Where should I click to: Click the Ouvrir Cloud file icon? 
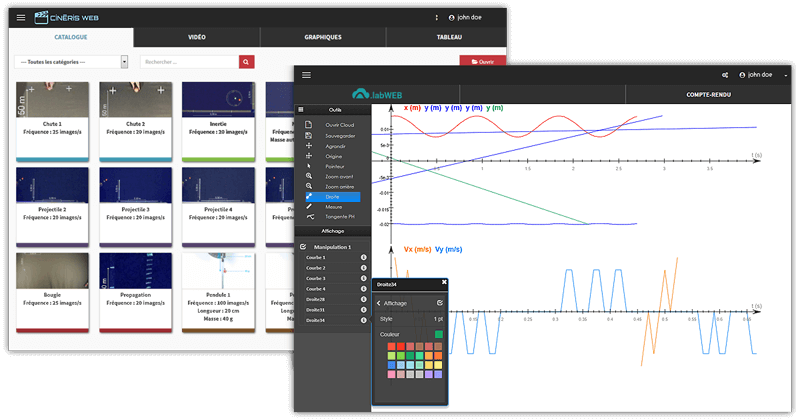point(309,124)
